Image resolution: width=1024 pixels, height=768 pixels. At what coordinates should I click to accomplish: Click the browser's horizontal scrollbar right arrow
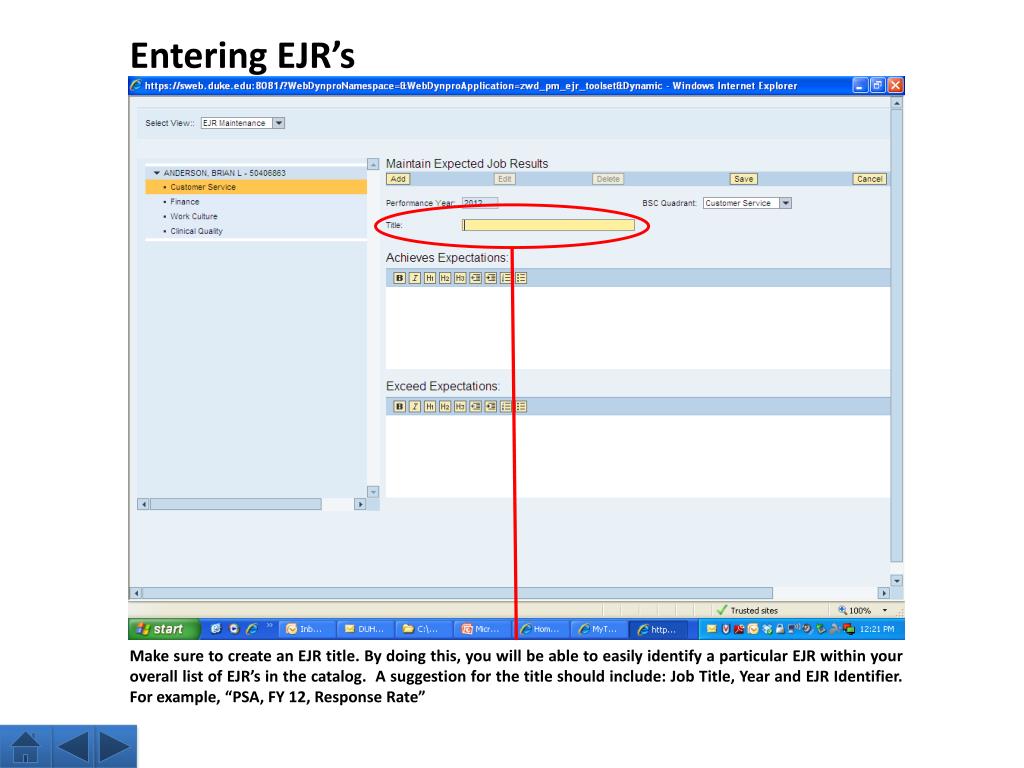pyautogui.click(x=884, y=594)
